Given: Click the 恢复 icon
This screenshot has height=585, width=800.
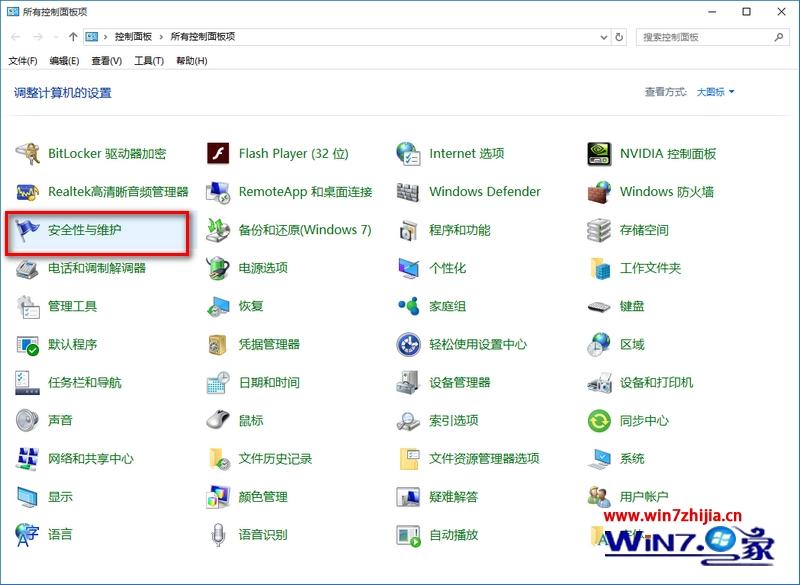Looking at the screenshot, I should pyautogui.click(x=218, y=307).
